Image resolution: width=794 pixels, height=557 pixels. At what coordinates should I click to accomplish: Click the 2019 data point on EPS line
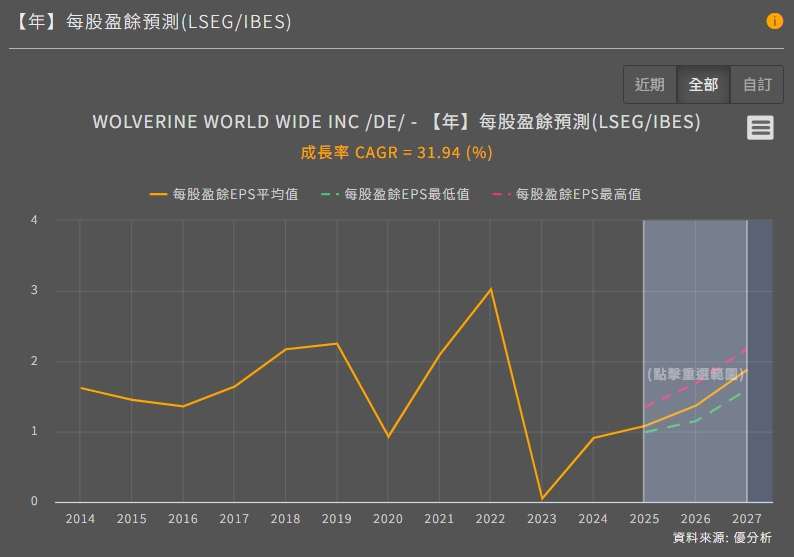click(x=337, y=343)
